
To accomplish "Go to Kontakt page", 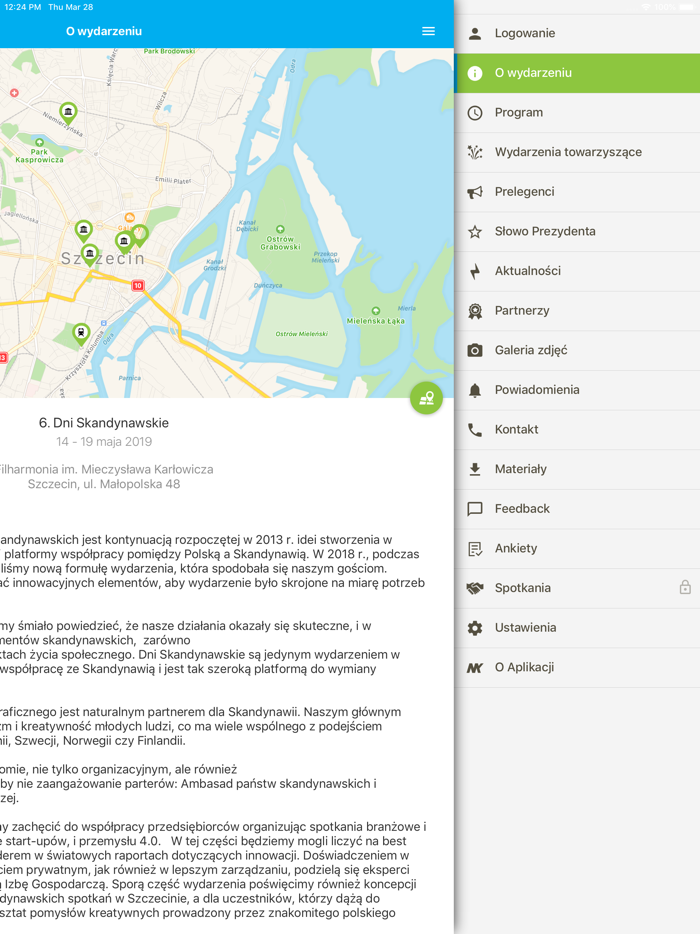I will click(577, 429).
